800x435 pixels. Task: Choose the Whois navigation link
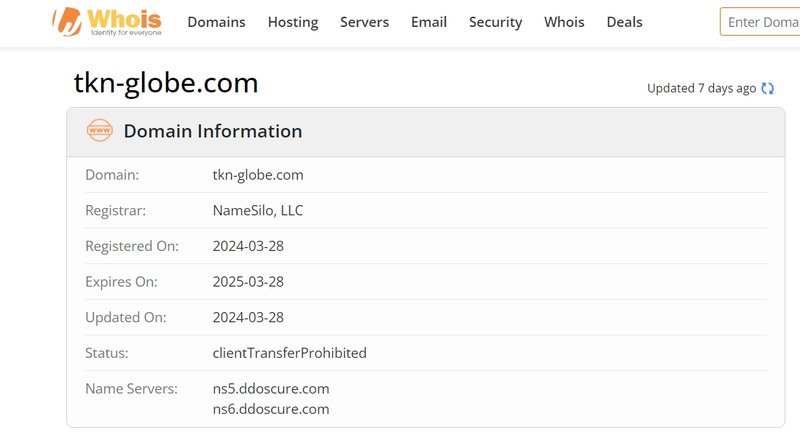(564, 22)
